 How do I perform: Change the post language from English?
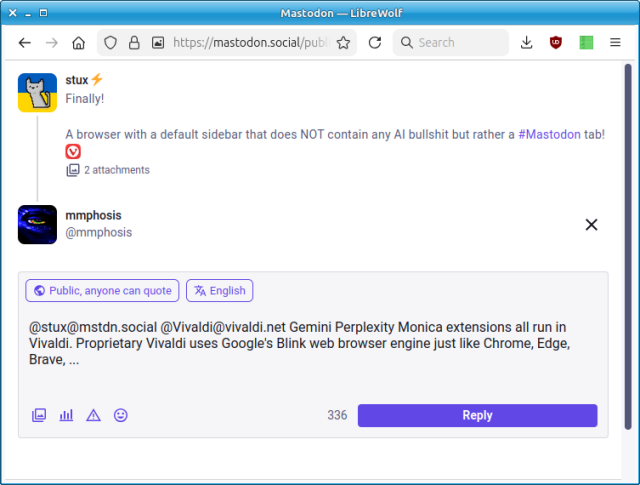click(220, 291)
